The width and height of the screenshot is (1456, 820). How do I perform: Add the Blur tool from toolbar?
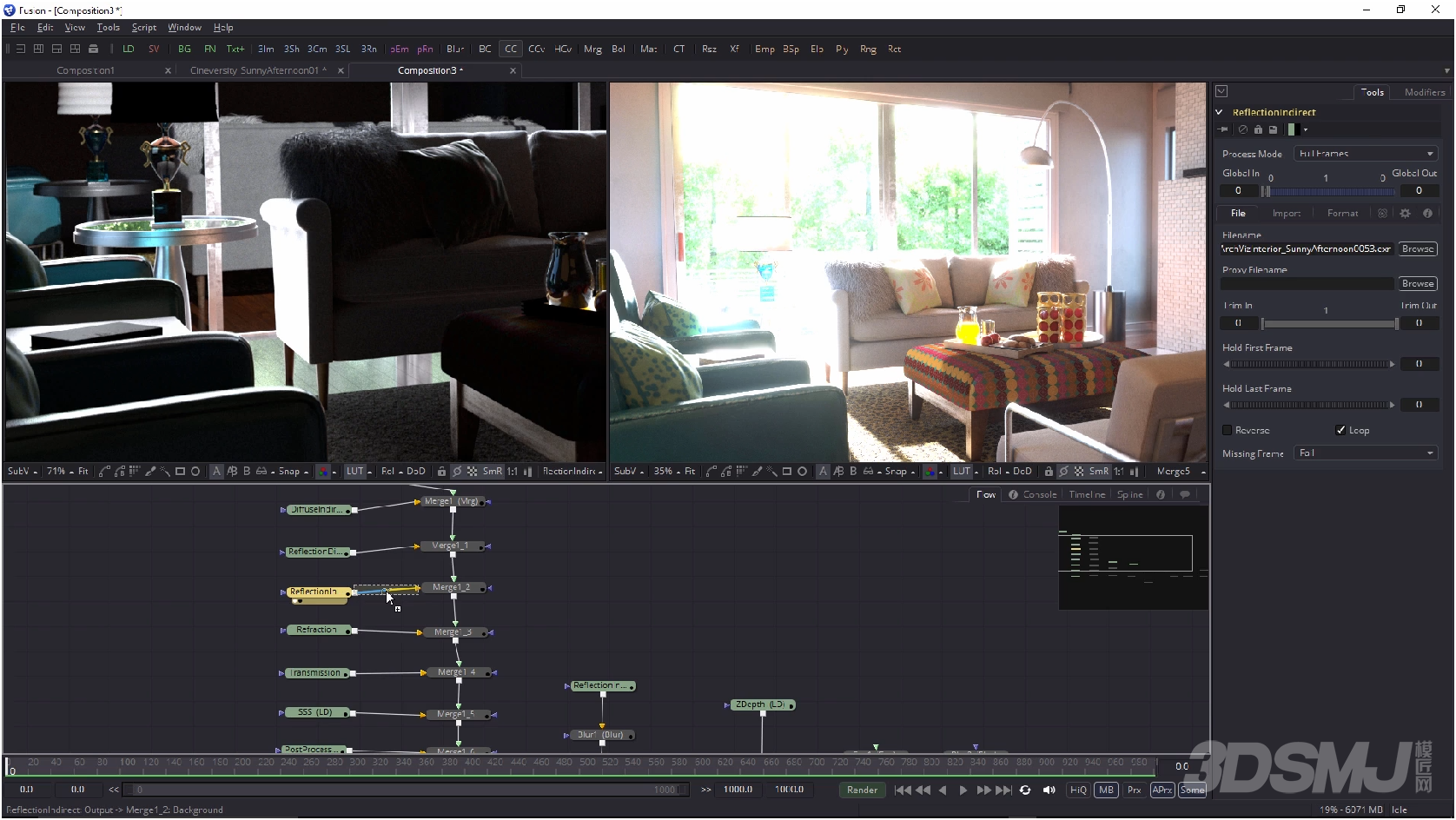pyautogui.click(x=455, y=50)
